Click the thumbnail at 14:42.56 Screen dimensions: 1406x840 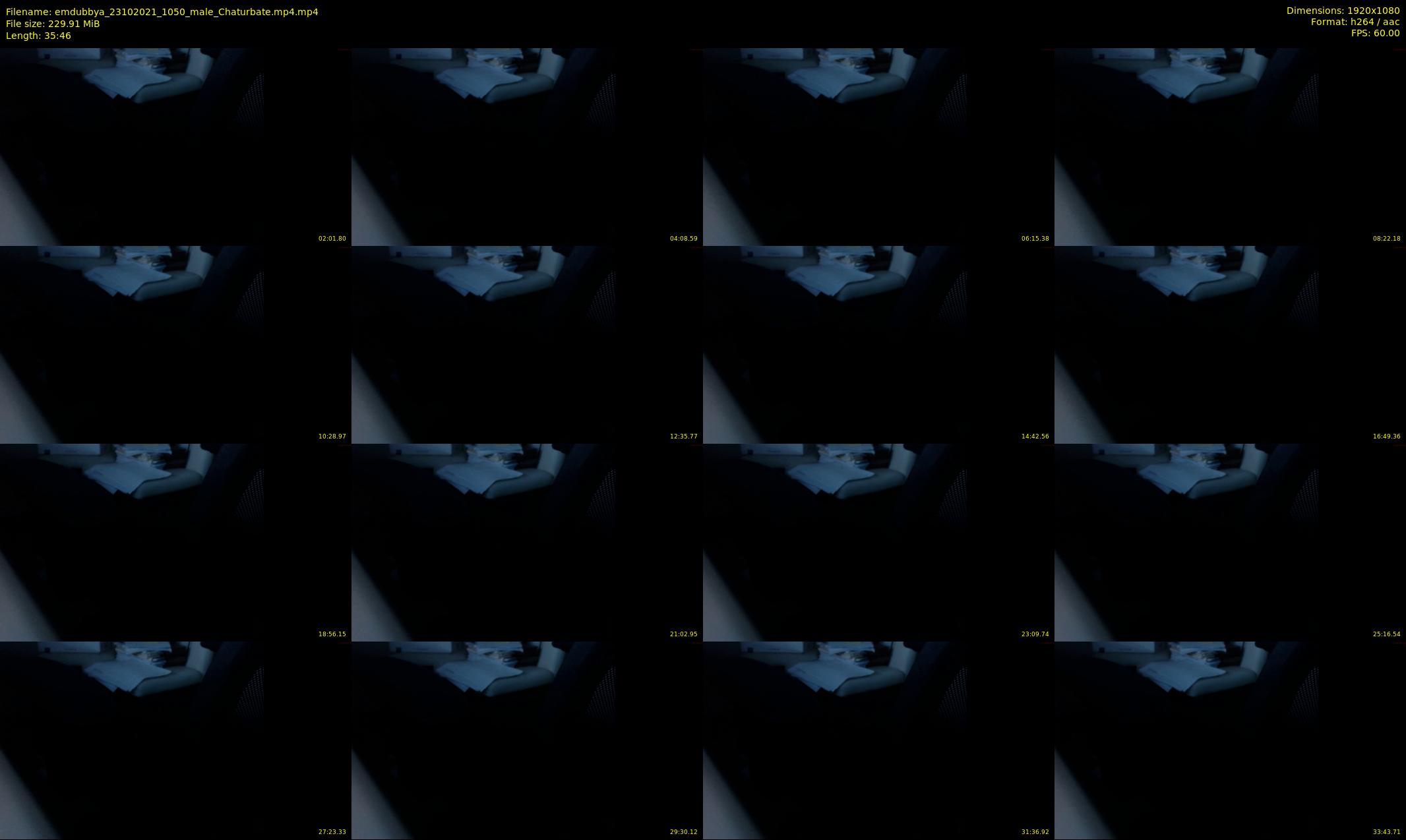tap(878, 344)
